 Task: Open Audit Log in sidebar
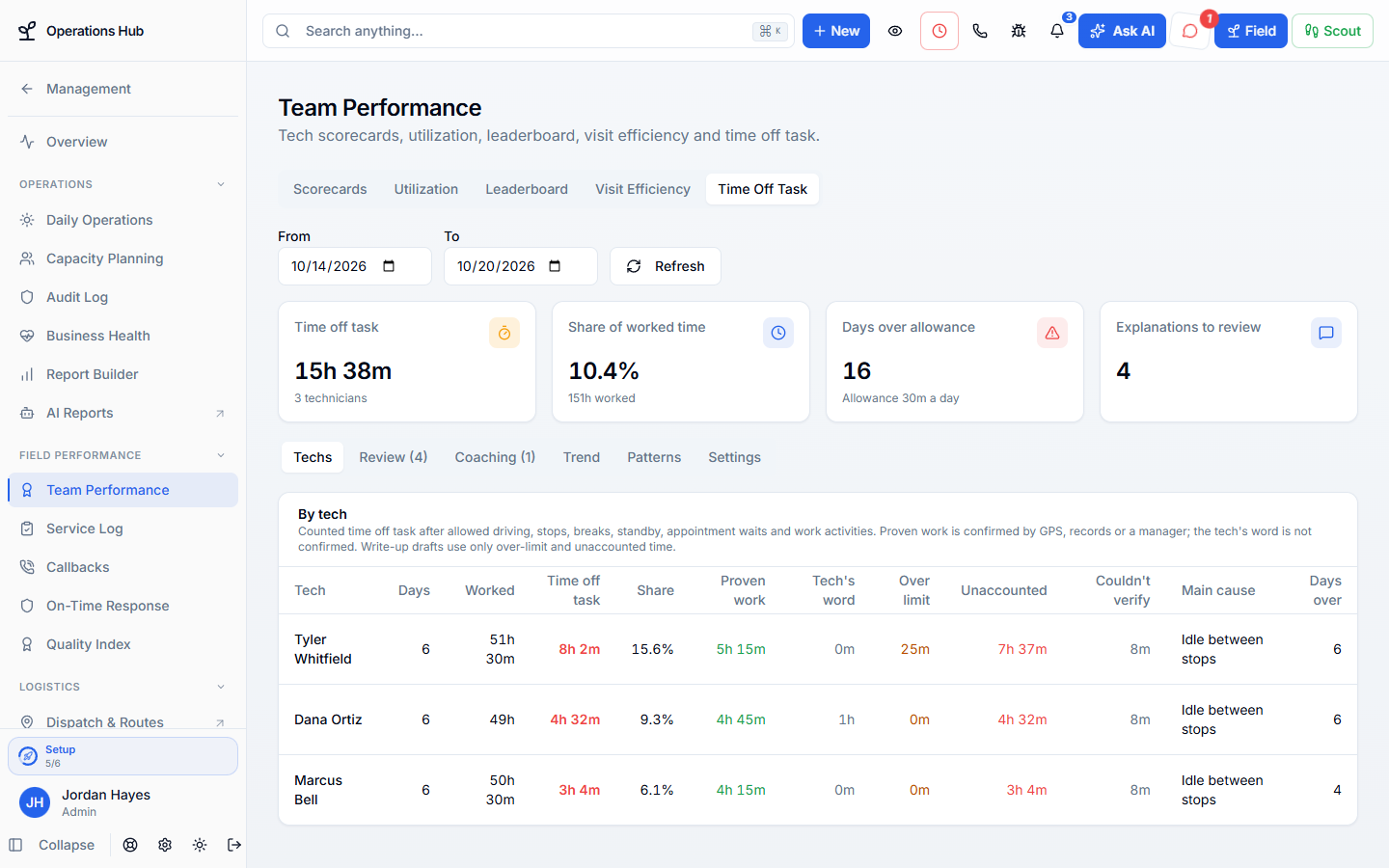coord(123,297)
